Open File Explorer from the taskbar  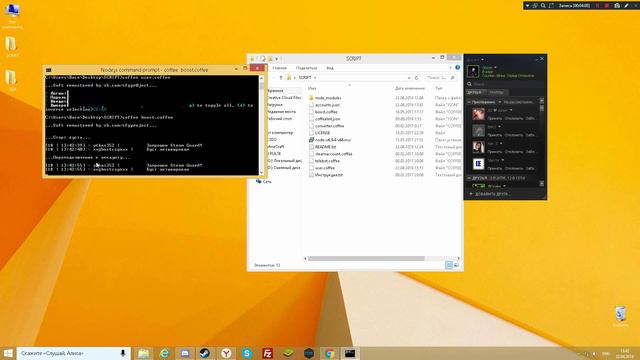(143, 353)
